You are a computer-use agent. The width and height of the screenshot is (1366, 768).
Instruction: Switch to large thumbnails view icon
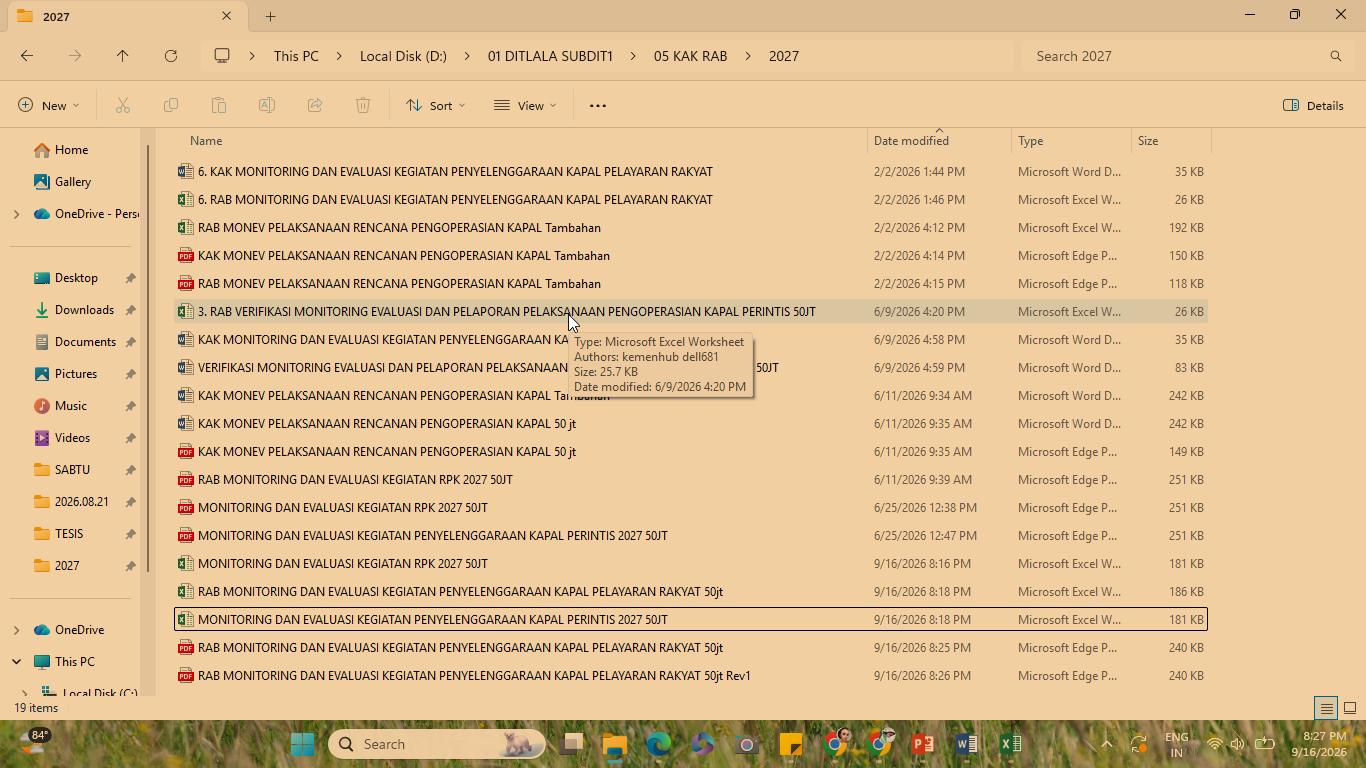point(1349,708)
